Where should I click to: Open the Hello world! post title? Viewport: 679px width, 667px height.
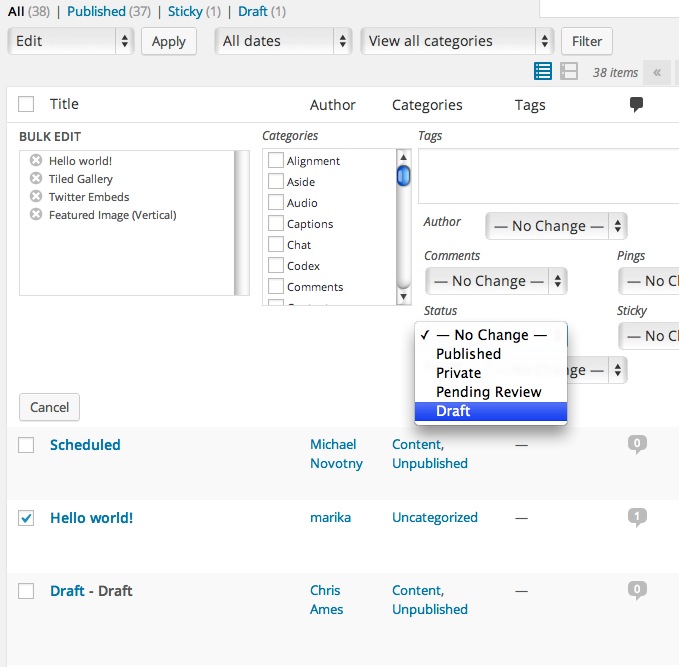click(x=91, y=518)
